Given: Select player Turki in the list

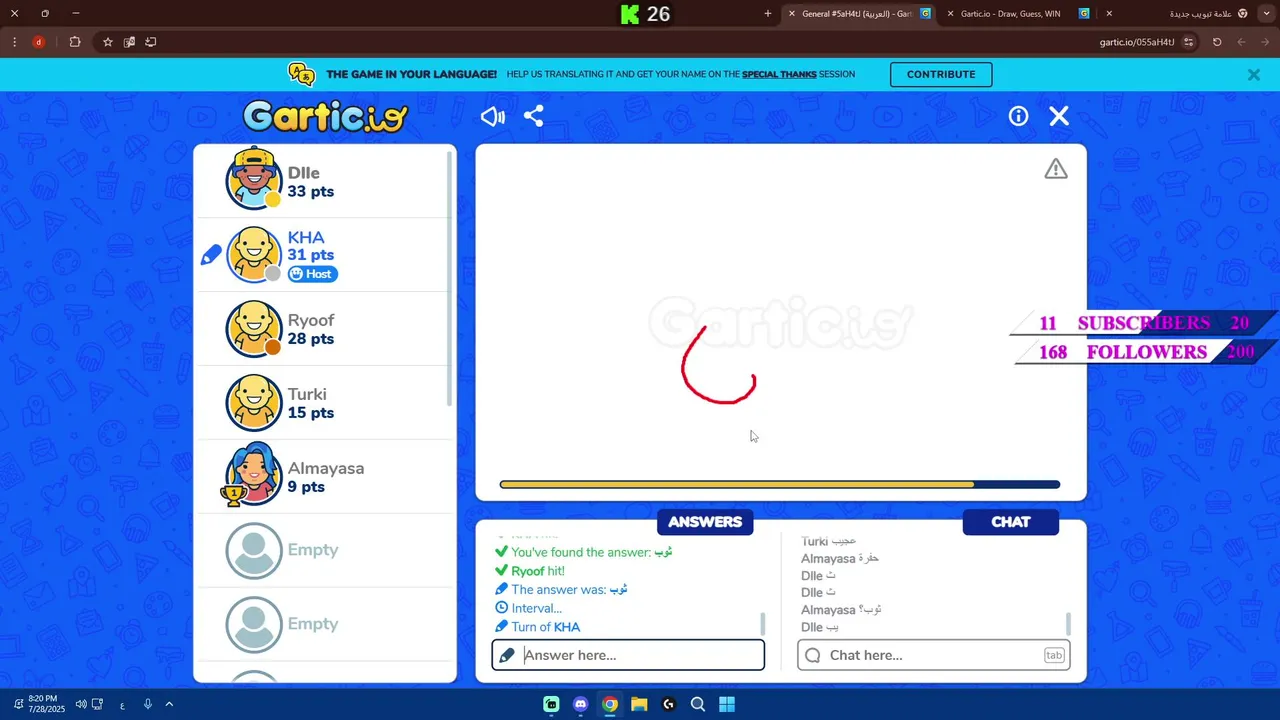Looking at the screenshot, I should point(325,403).
